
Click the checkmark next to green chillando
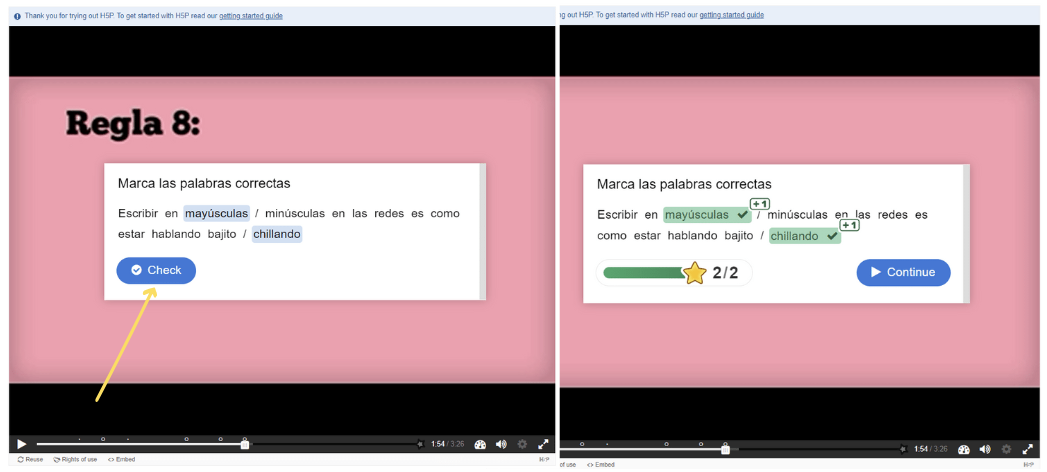[x=832, y=236]
